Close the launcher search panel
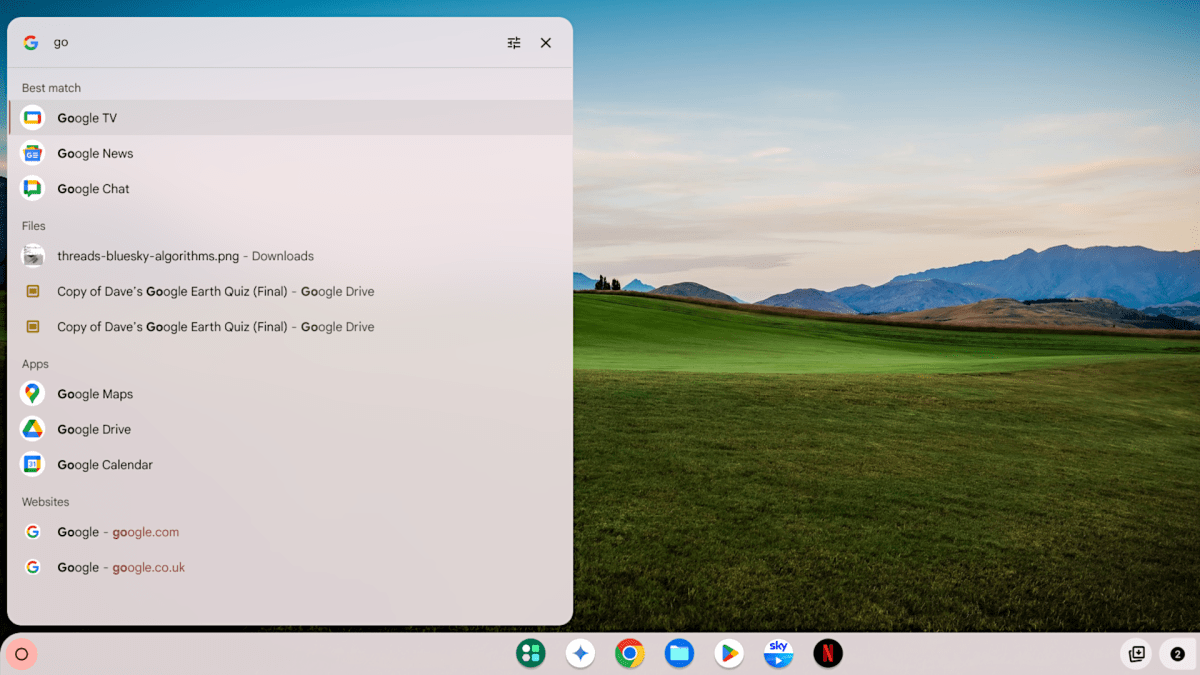The height and width of the screenshot is (675, 1200). [545, 42]
